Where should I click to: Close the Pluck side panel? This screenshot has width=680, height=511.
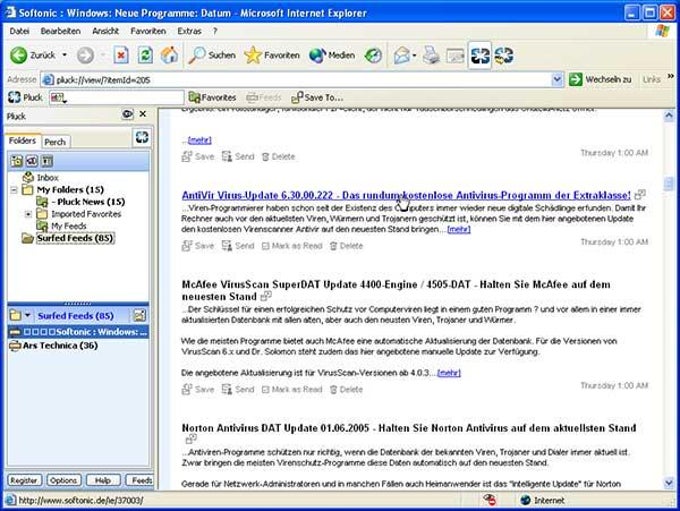143,114
